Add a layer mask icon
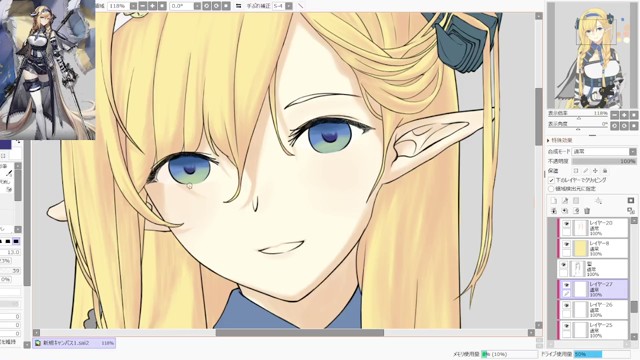Screen dimensions: 640x360 click(631, 200)
